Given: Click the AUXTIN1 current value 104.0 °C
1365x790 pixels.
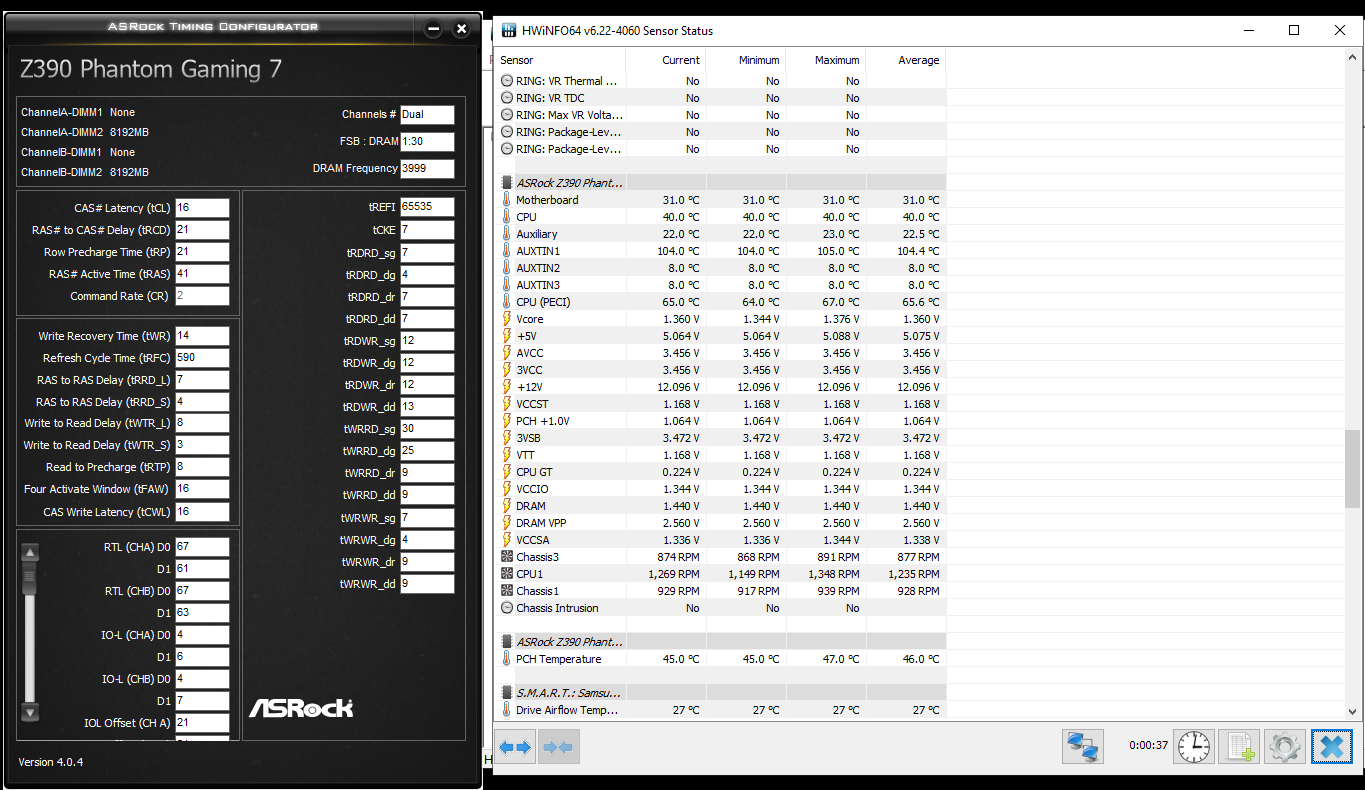Looking at the screenshot, I should point(680,251).
